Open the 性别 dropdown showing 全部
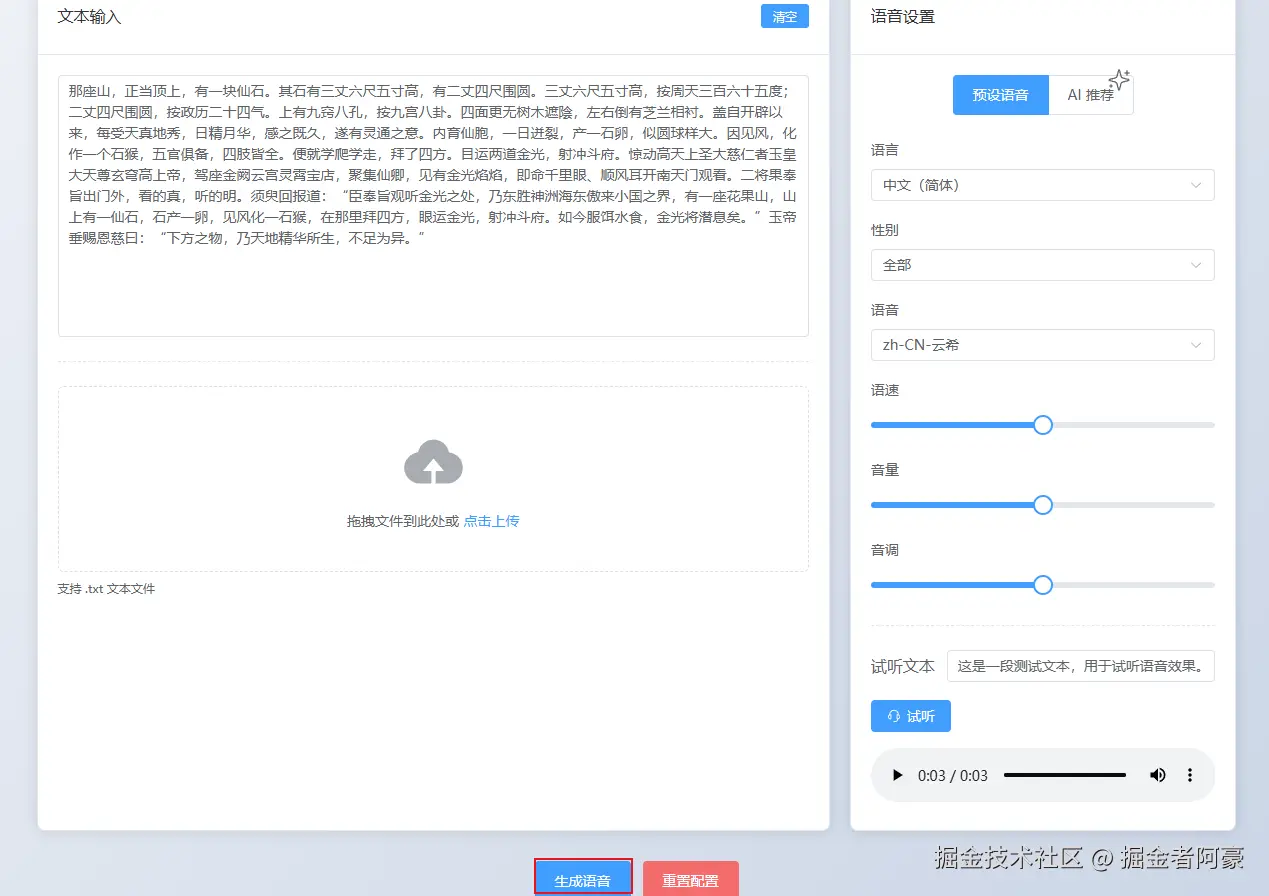The width and height of the screenshot is (1269, 896). (1043, 265)
